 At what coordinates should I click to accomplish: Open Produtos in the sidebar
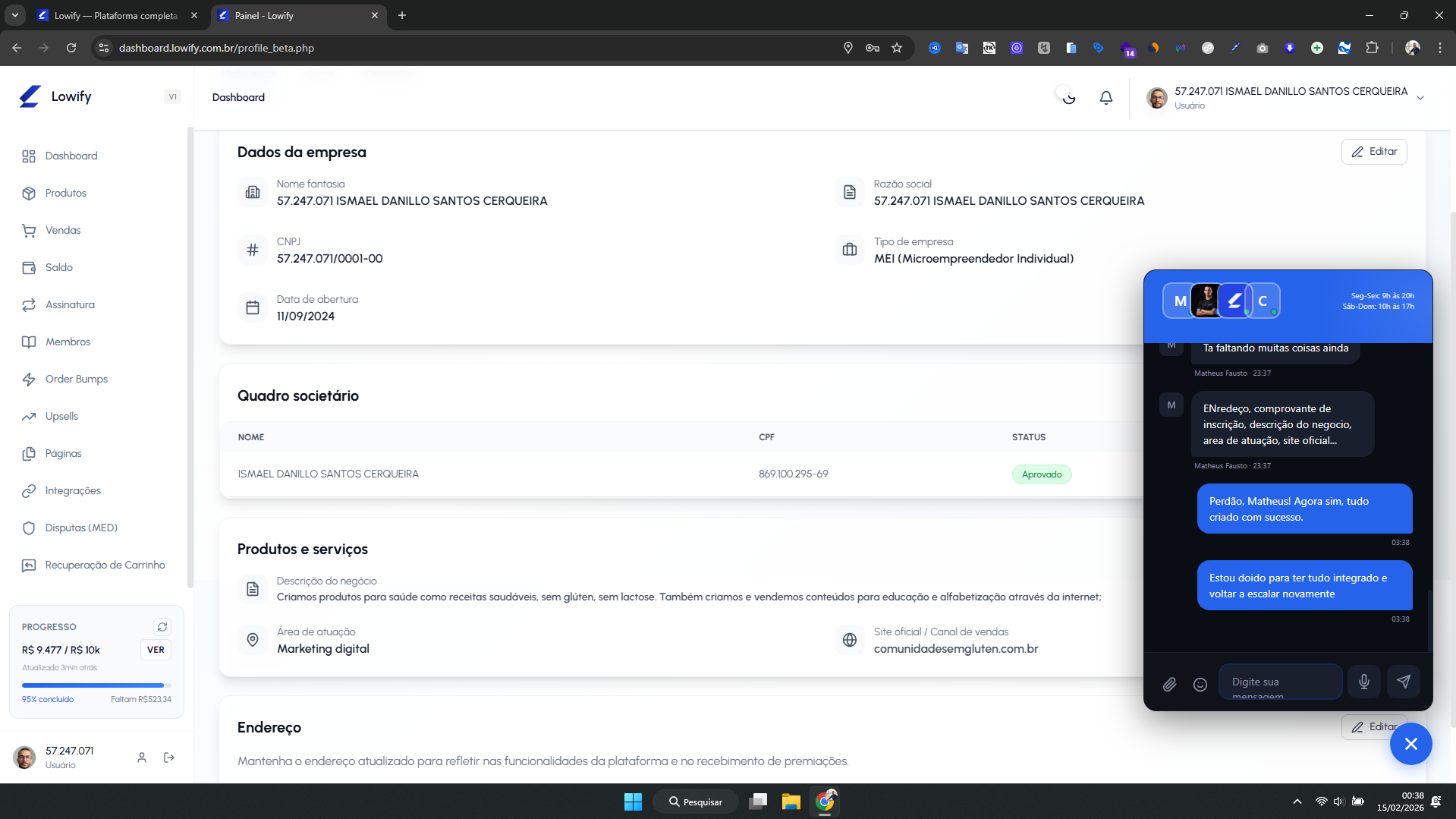(x=66, y=193)
